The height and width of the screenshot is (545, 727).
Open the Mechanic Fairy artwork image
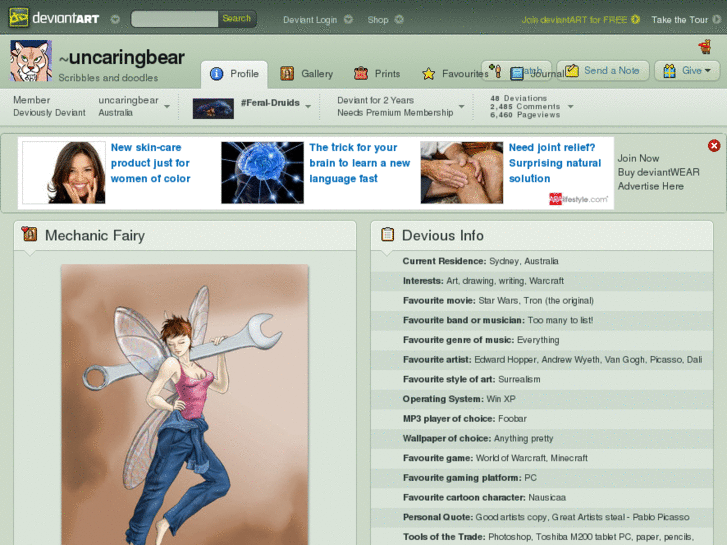185,404
